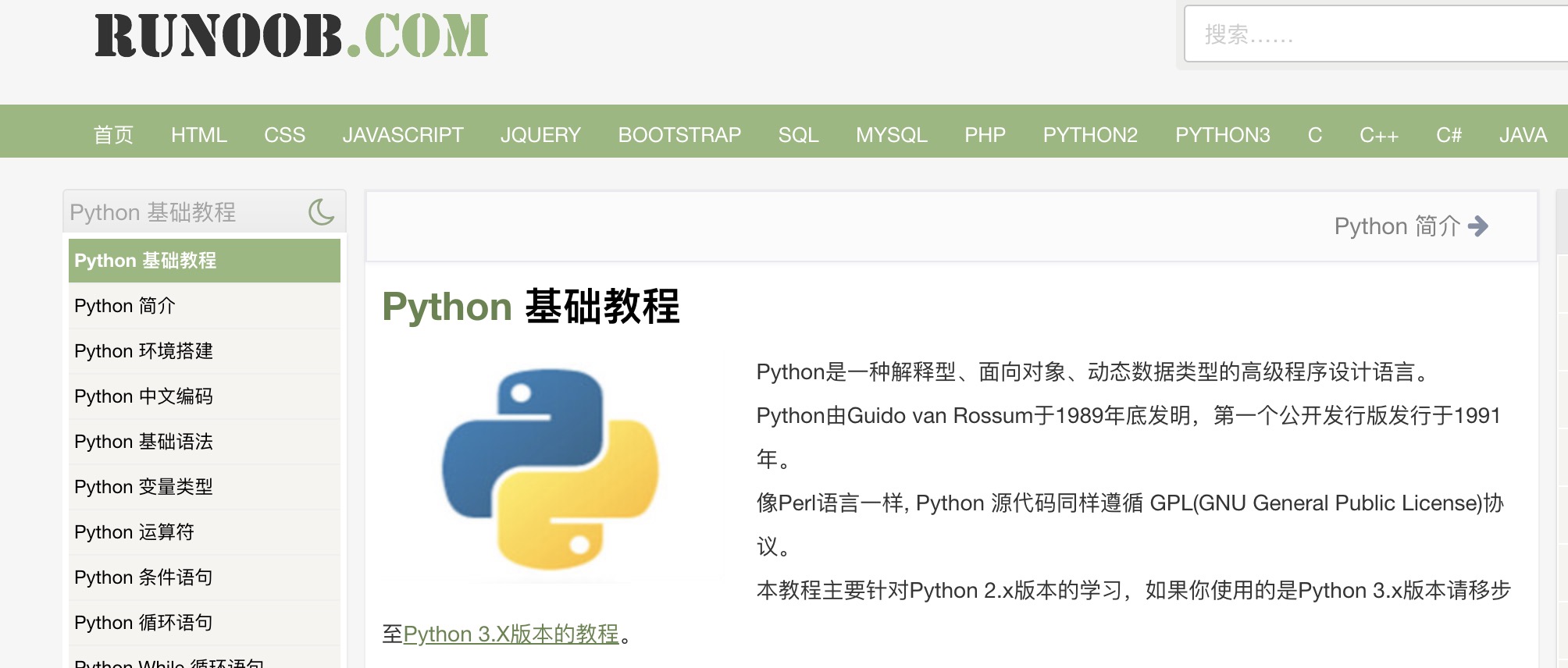Open the C++ nav item
The image size is (1568, 668).
(x=1379, y=135)
